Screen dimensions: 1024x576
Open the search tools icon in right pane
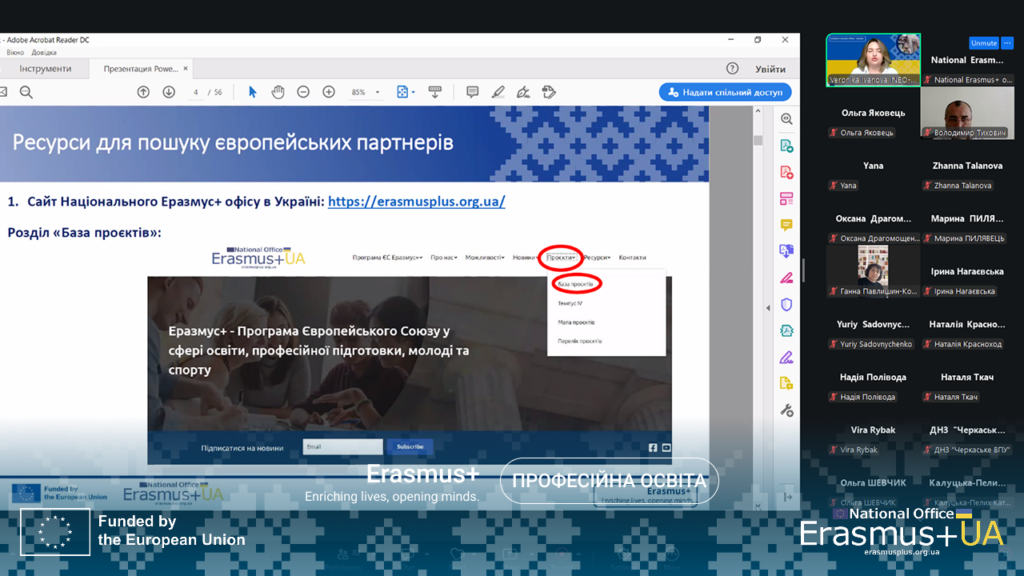coord(786,119)
